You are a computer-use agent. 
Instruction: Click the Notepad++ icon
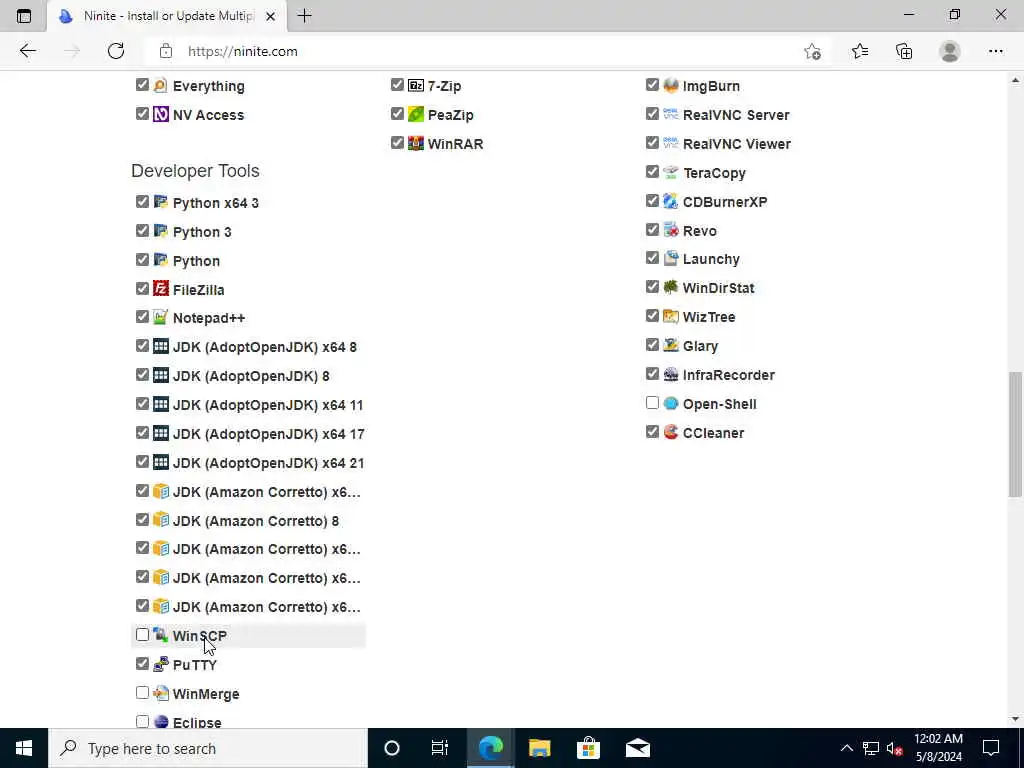tap(161, 317)
